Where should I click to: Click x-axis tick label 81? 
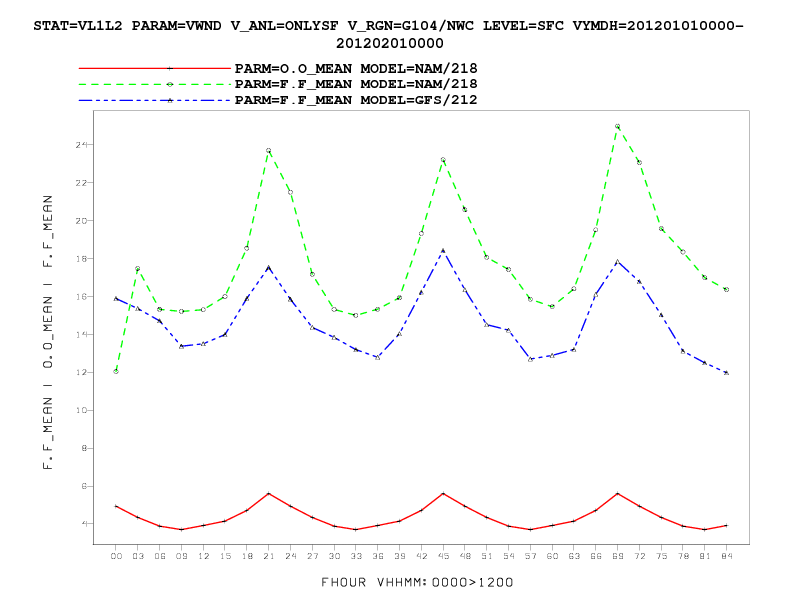coord(705,556)
